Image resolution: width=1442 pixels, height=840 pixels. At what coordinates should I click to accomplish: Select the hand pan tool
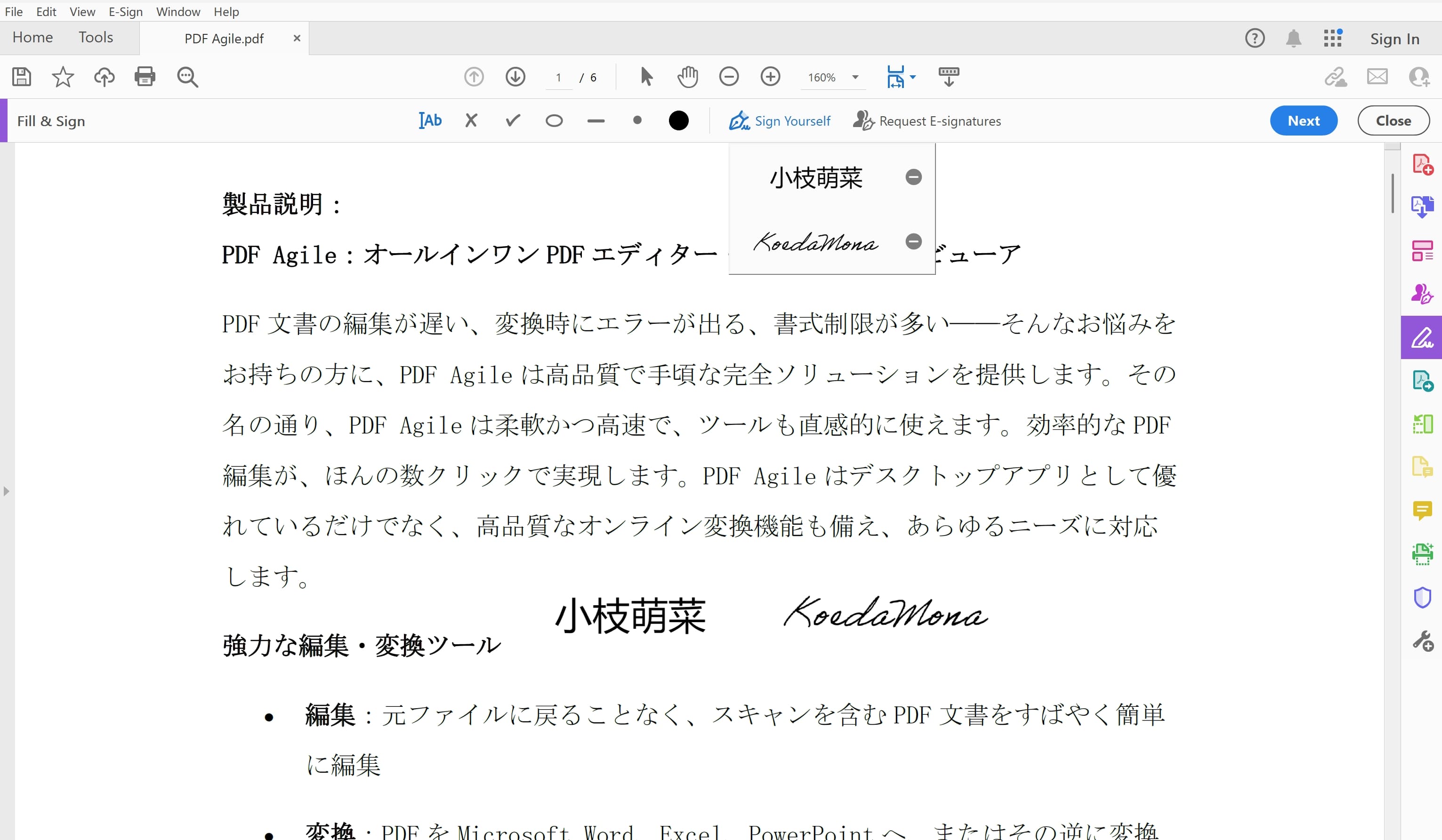(688, 76)
